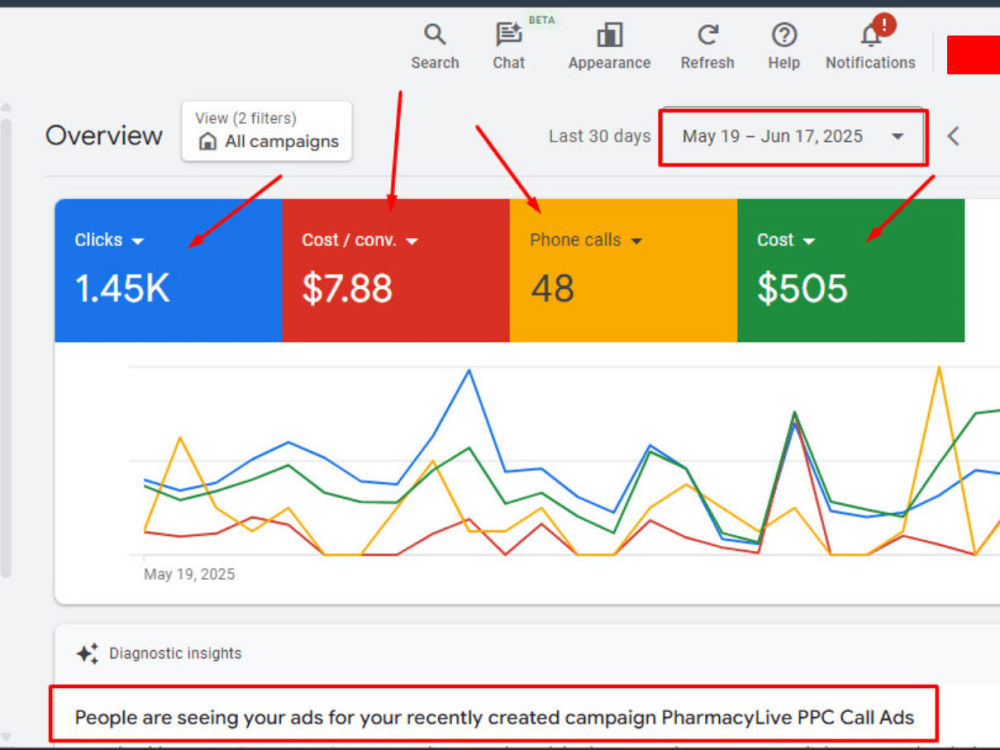The width and height of the screenshot is (1000, 750).
Task: Refresh the account data
Action: point(707,47)
